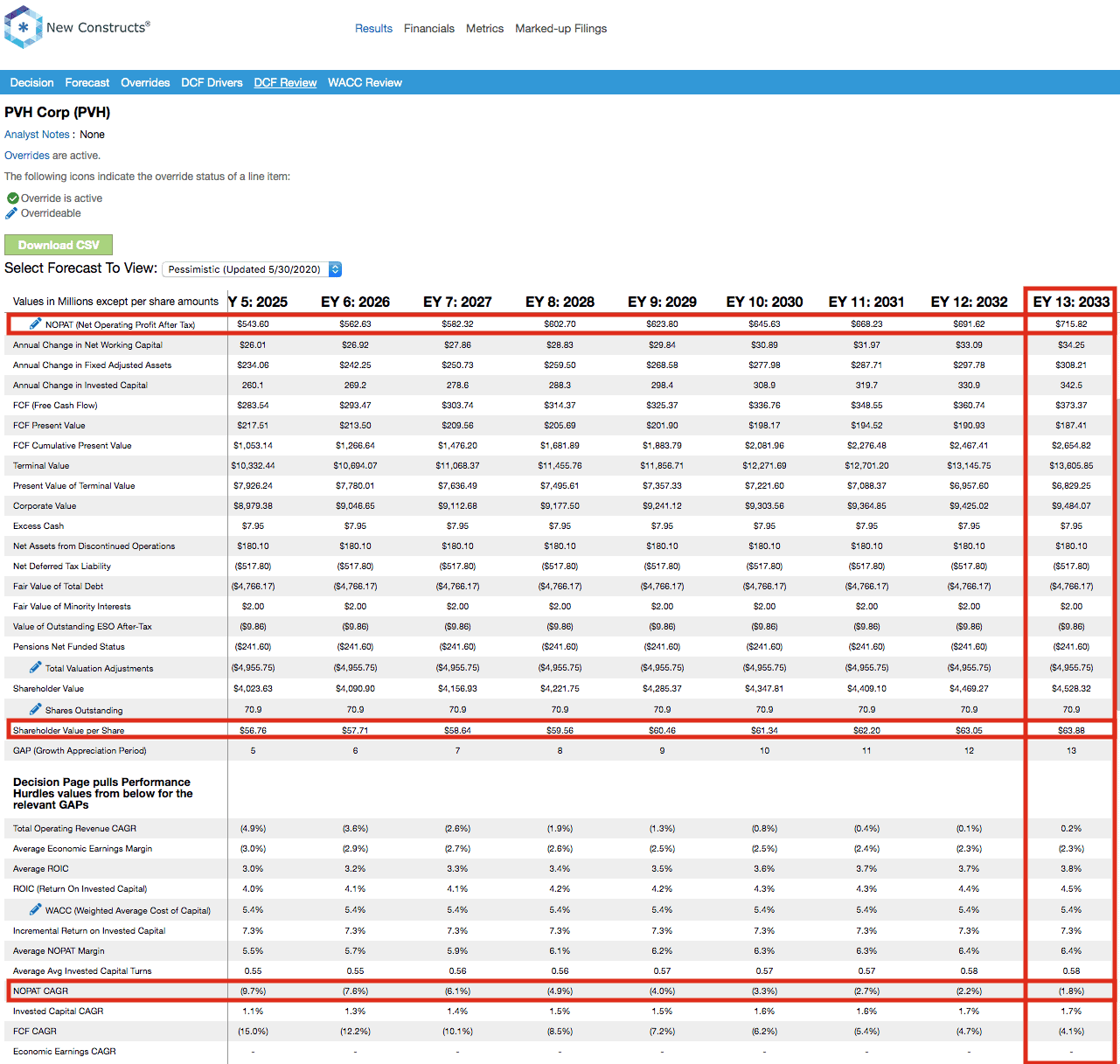Click the Overrideable legend pencil icon

11,213
